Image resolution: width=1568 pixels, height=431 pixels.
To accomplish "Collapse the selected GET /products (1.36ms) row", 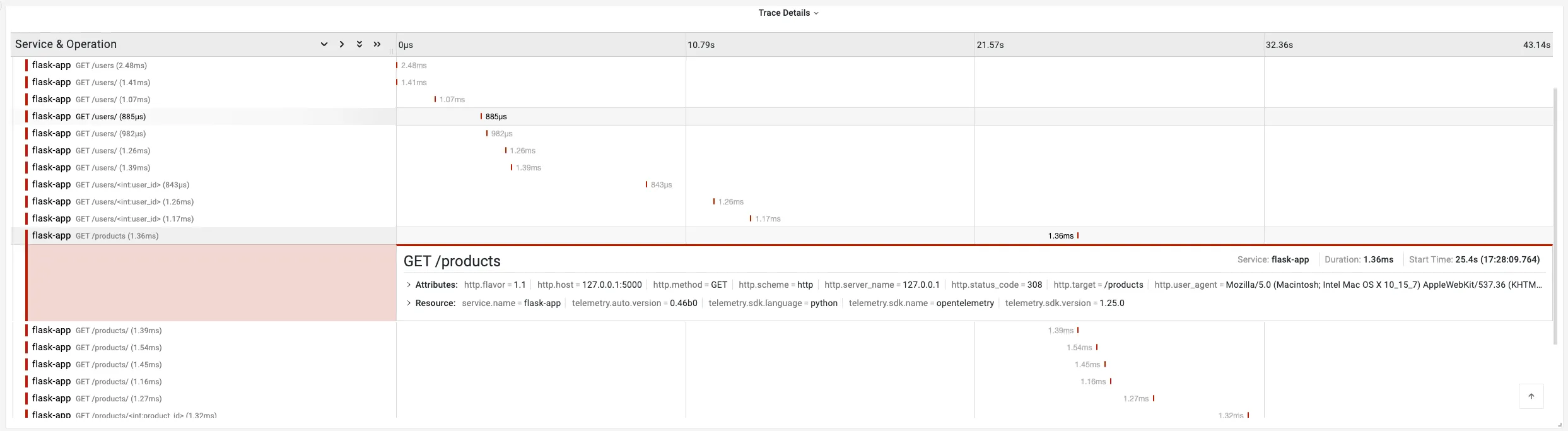I will [x=117, y=236].
